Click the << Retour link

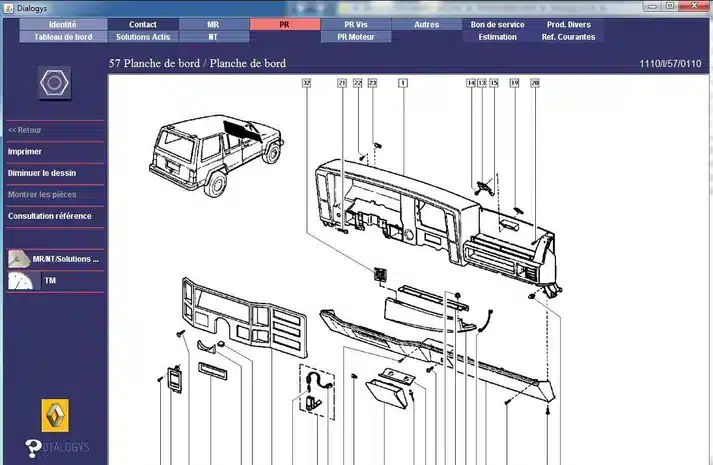tap(25, 130)
